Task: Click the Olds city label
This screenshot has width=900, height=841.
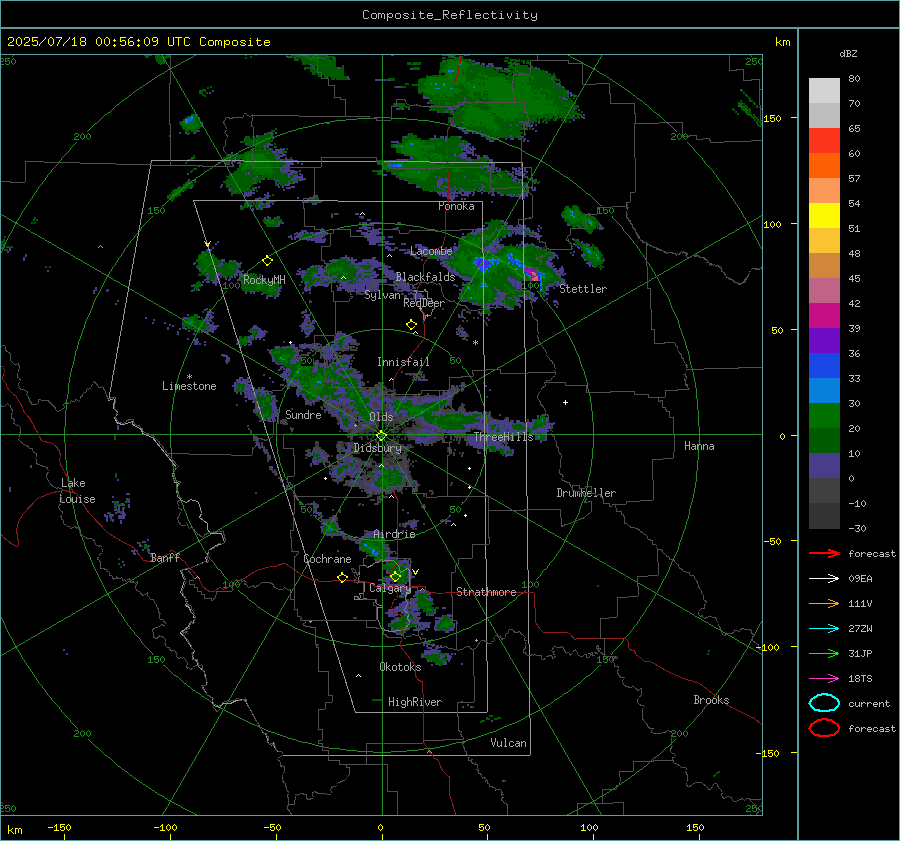Action: coord(381,417)
